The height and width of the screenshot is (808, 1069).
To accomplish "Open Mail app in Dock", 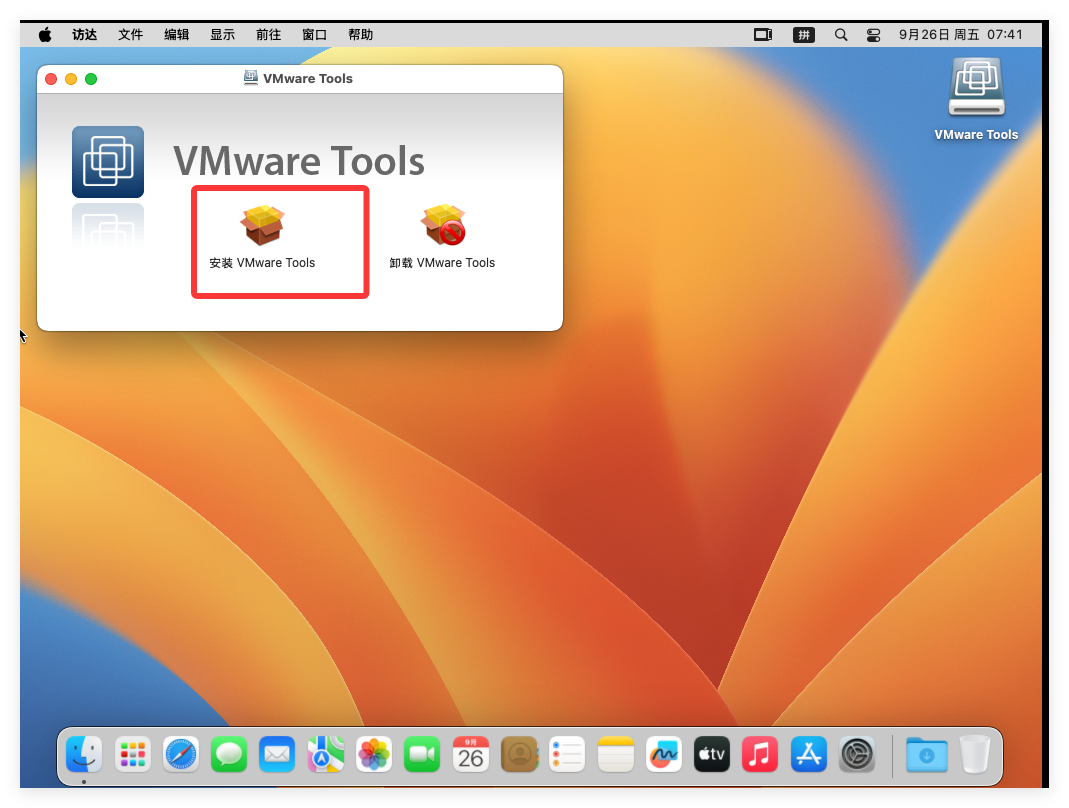I will 277,754.
